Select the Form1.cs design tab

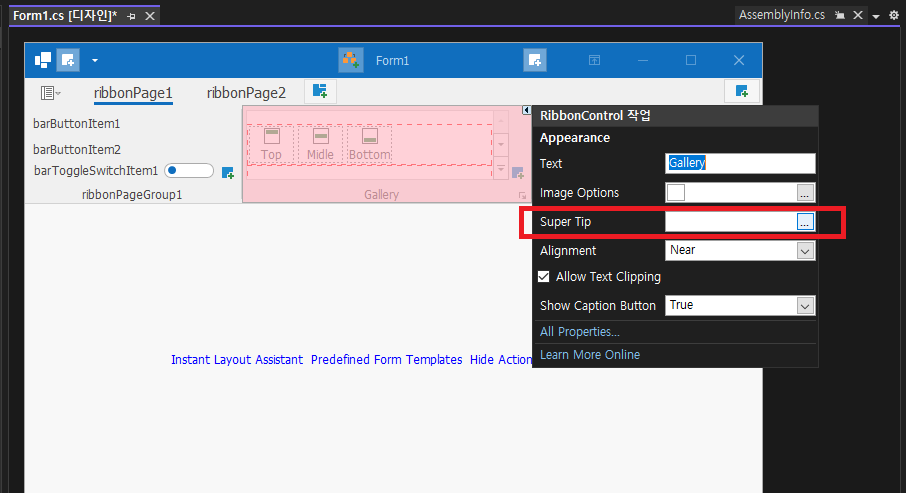[65, 16]
